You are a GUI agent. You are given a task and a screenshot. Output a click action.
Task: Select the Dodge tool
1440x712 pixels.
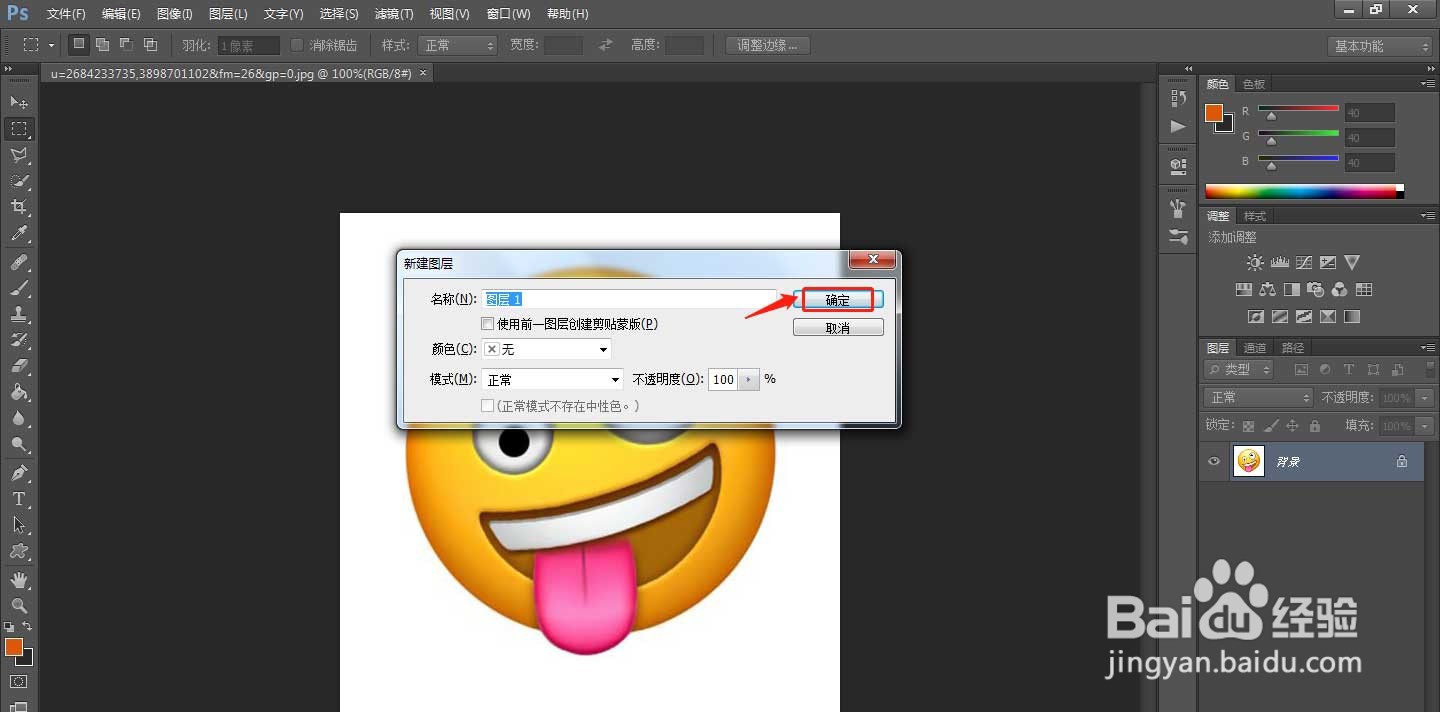19,444
